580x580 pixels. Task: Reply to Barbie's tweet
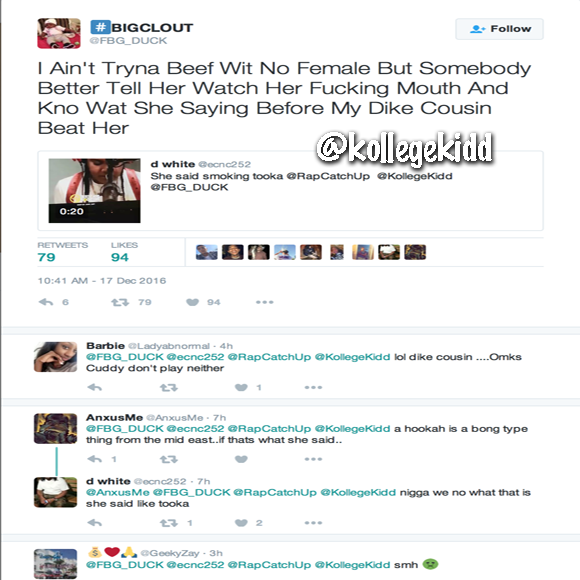95,387
